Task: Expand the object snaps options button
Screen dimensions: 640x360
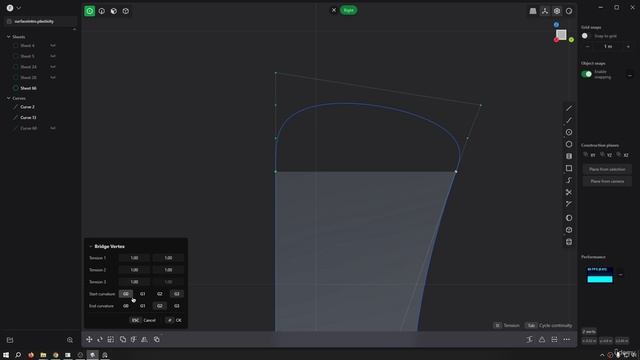Action: click(630, 75)
